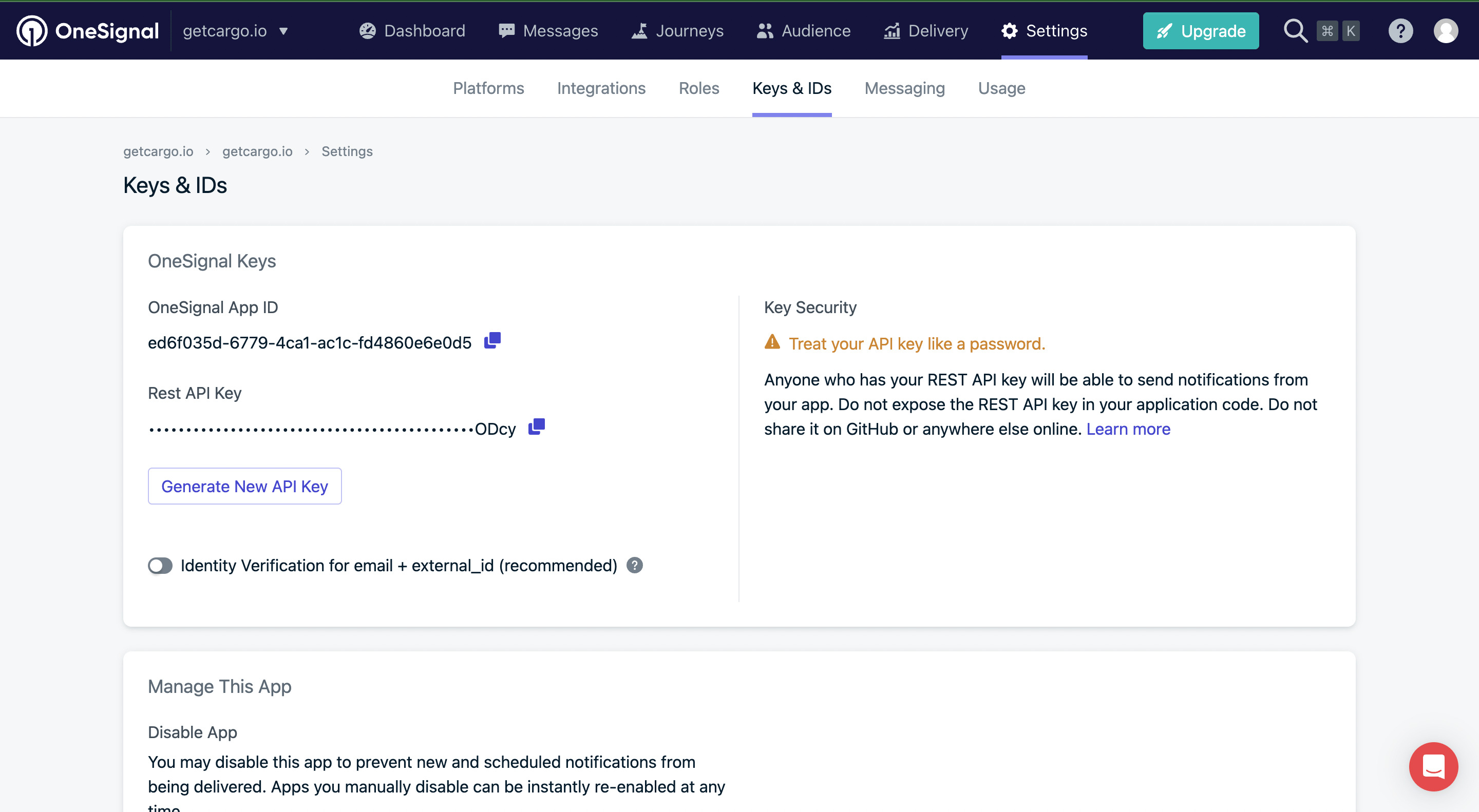Click the Dashboard gauge icon
Image resolution: width=1479 pixels, height=812 pixels.
(x=368, y=30)
